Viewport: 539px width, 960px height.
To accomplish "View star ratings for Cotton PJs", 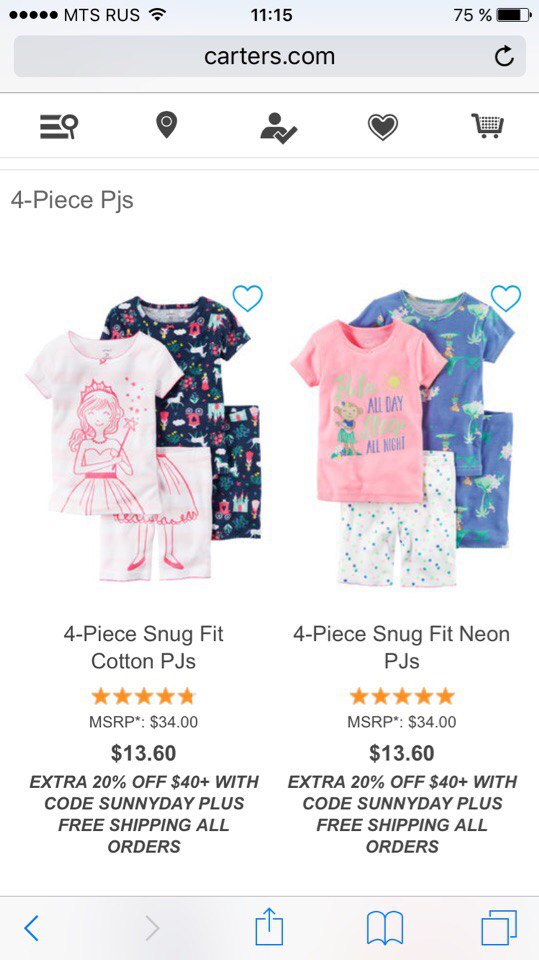I will (143, 696).
